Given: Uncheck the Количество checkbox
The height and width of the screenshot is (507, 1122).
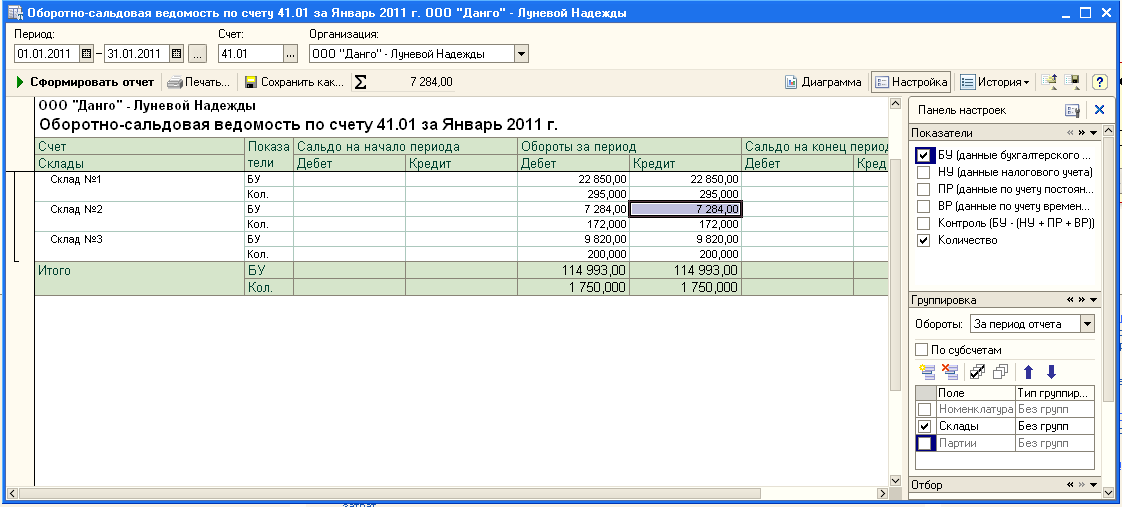Looking at the screenshot, I should pyautogui.click(x=924, y=240).
